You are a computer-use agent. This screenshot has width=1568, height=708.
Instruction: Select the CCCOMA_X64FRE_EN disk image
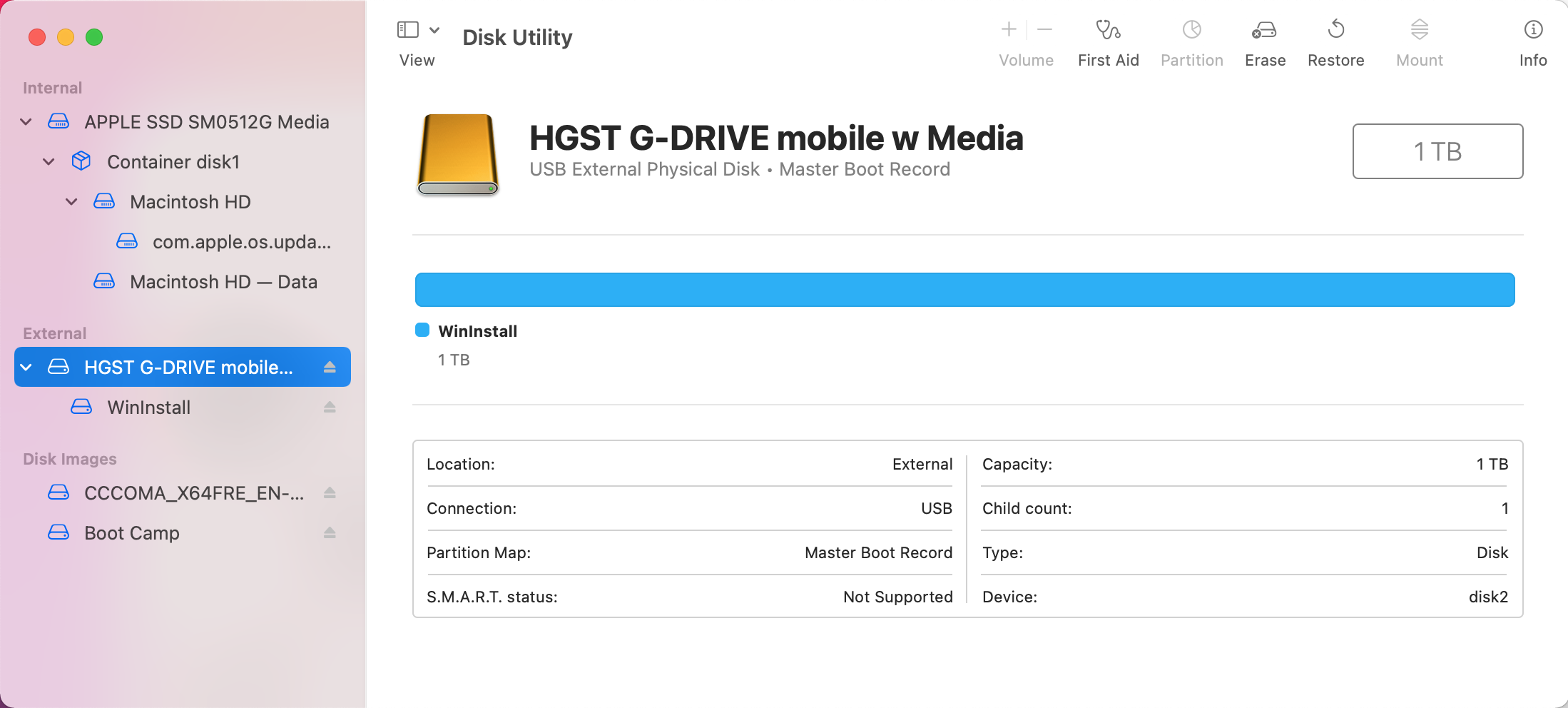tap(193, 492)
